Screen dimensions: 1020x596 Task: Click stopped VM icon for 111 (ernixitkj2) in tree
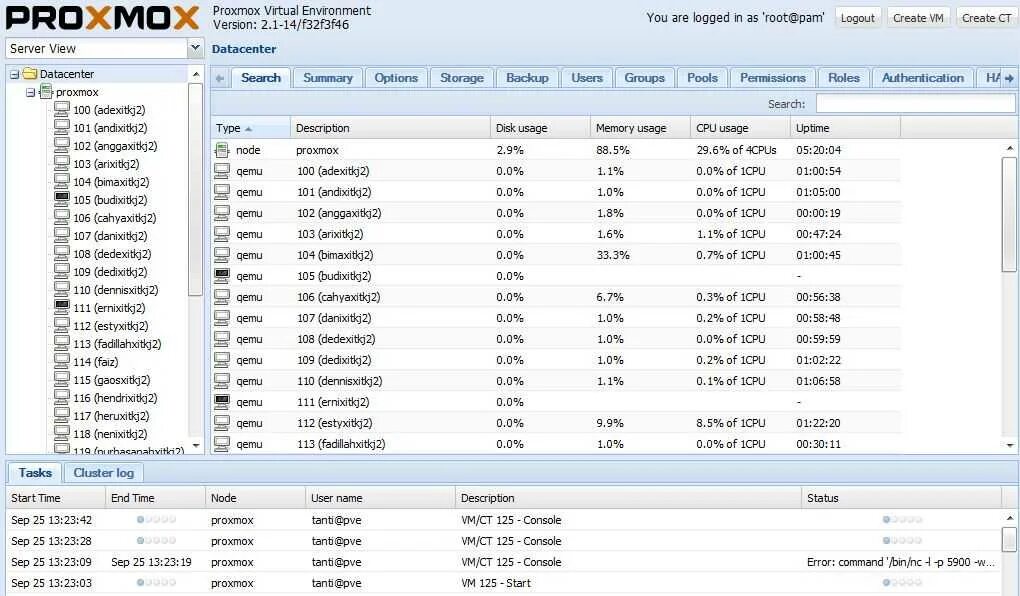62,307
